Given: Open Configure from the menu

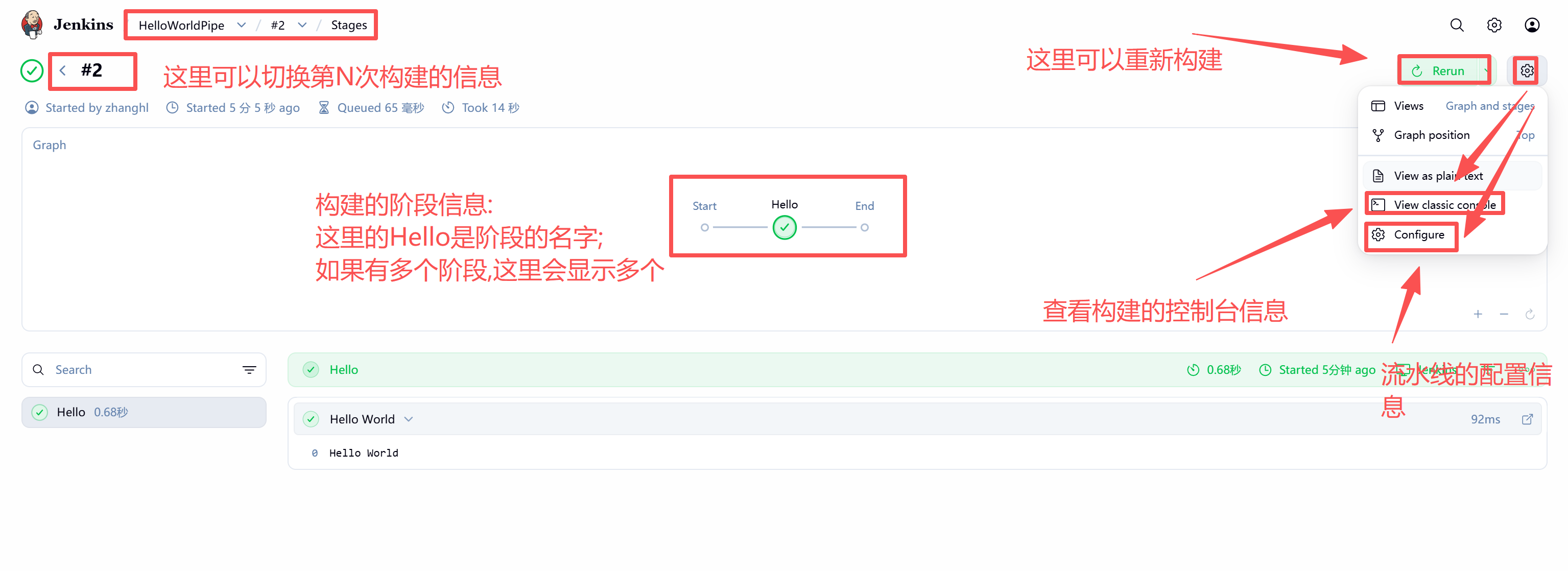Looking at the screenshot, I should (1453, 235).
